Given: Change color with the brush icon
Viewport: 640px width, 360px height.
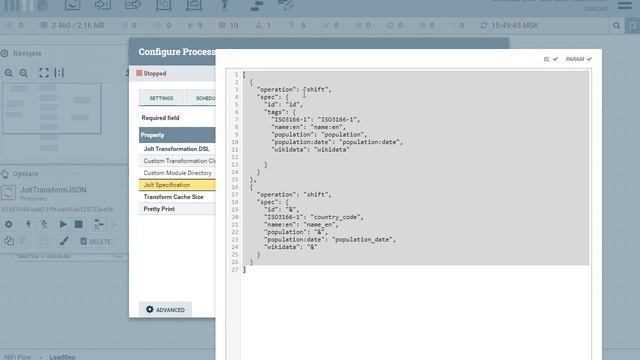Looking at the screenshot, I should pos(64,241).
